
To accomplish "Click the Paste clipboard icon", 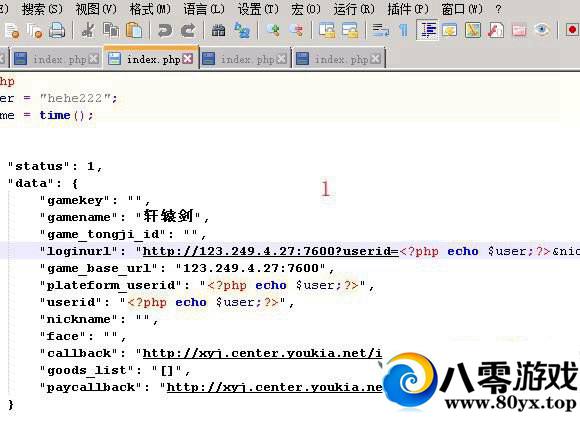I will (134, 30).
